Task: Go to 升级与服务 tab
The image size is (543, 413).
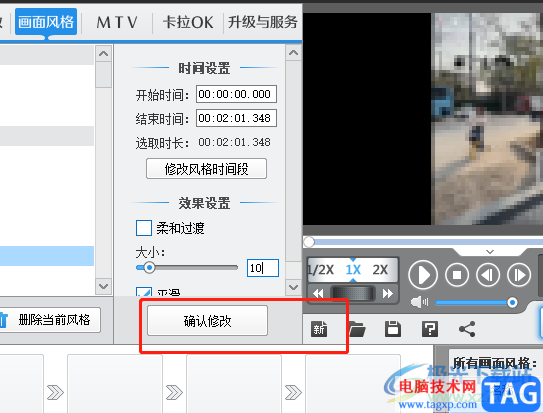Action: tap(262, 23)
